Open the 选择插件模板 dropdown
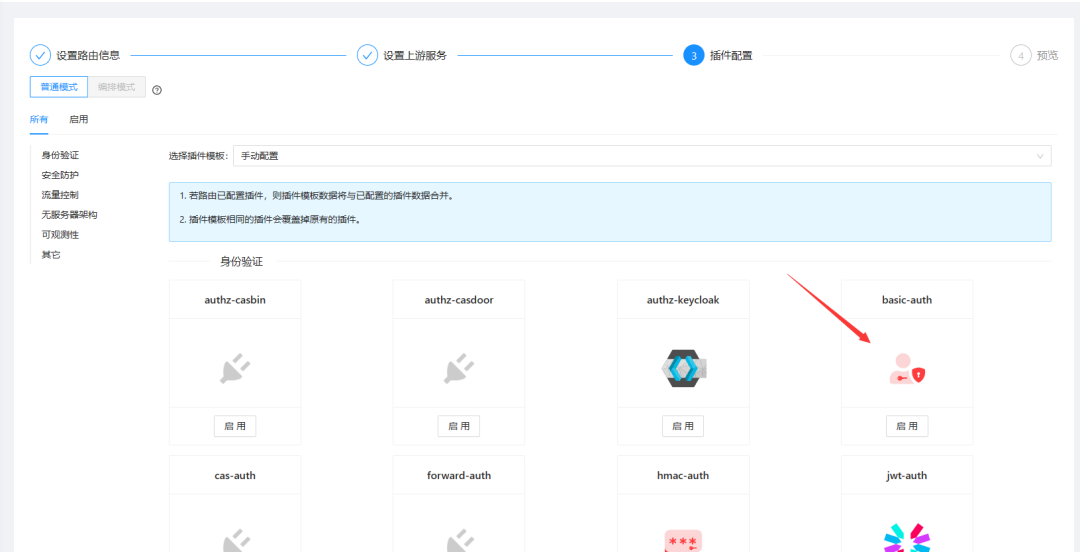This screenshot has height=552, width=1080. (x=643, y=156)
